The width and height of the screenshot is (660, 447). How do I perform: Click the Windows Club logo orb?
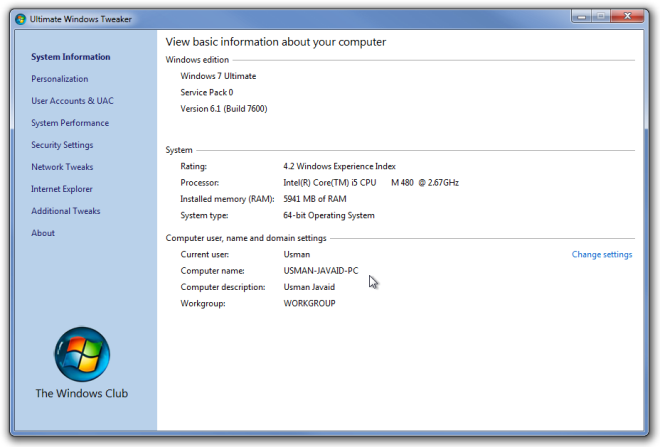pos(82,354)
